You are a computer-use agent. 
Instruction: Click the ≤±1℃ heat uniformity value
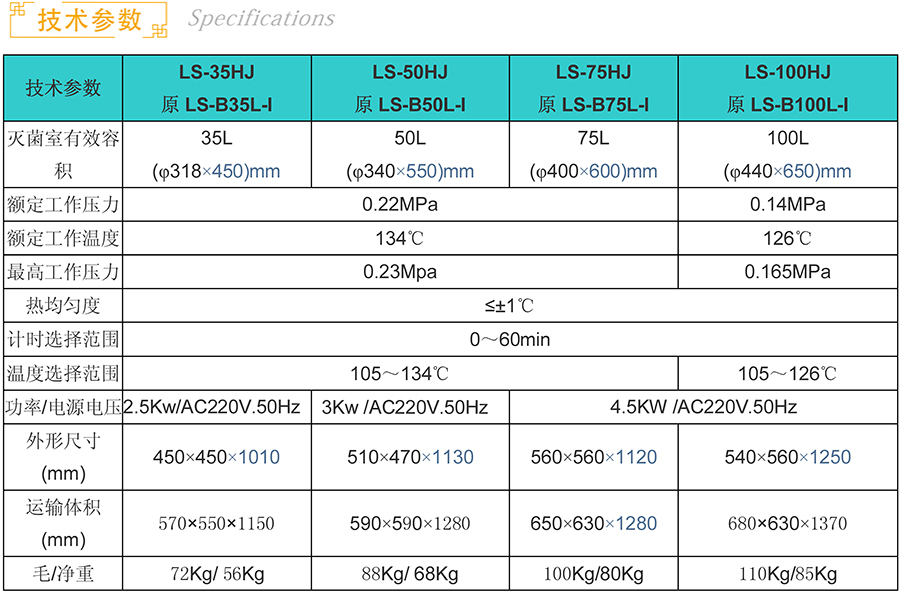[510, 305]
